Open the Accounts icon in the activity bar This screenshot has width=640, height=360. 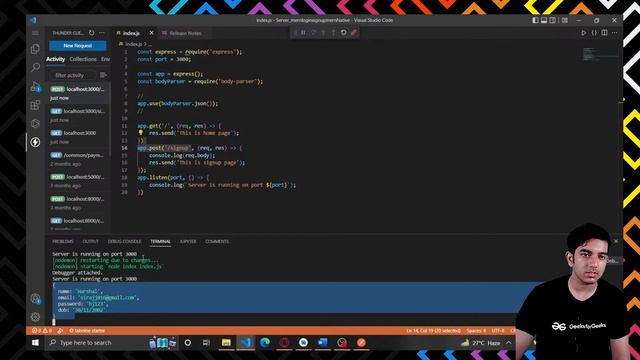[35, 299]
